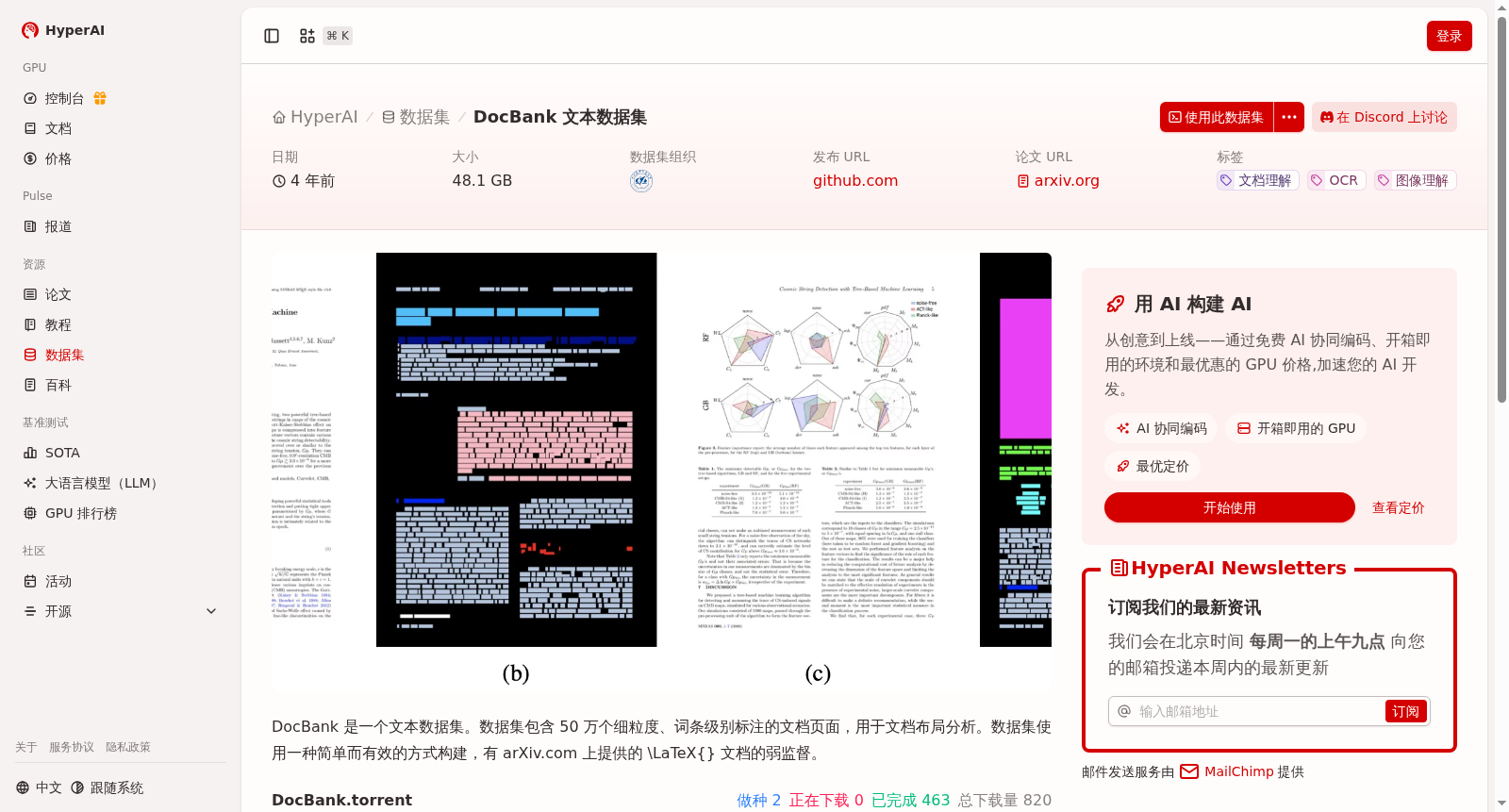The image size is (1509, 812).
Task: Click the gift icon beside 控制台
Action: 100,98
